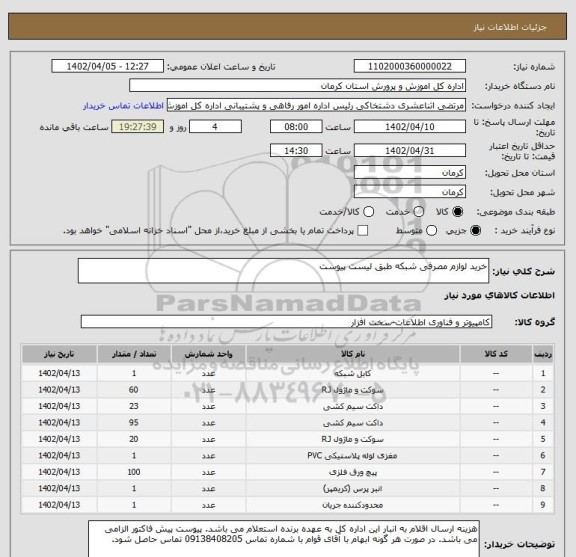The image size is (576, 557).
Task: Click the شماره نیاز field 1102000360000022
Action: point(410,67)
